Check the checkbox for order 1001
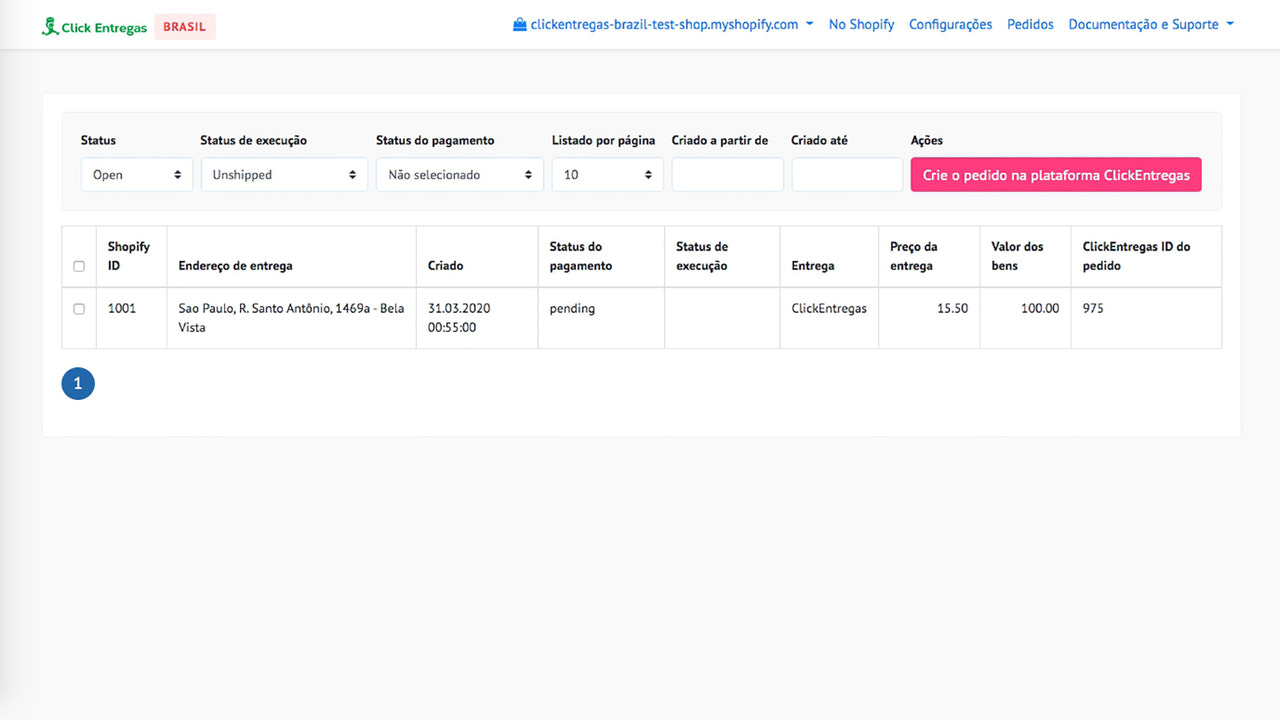This screenshot has width=1280, height=720. [x=79, y=309]
